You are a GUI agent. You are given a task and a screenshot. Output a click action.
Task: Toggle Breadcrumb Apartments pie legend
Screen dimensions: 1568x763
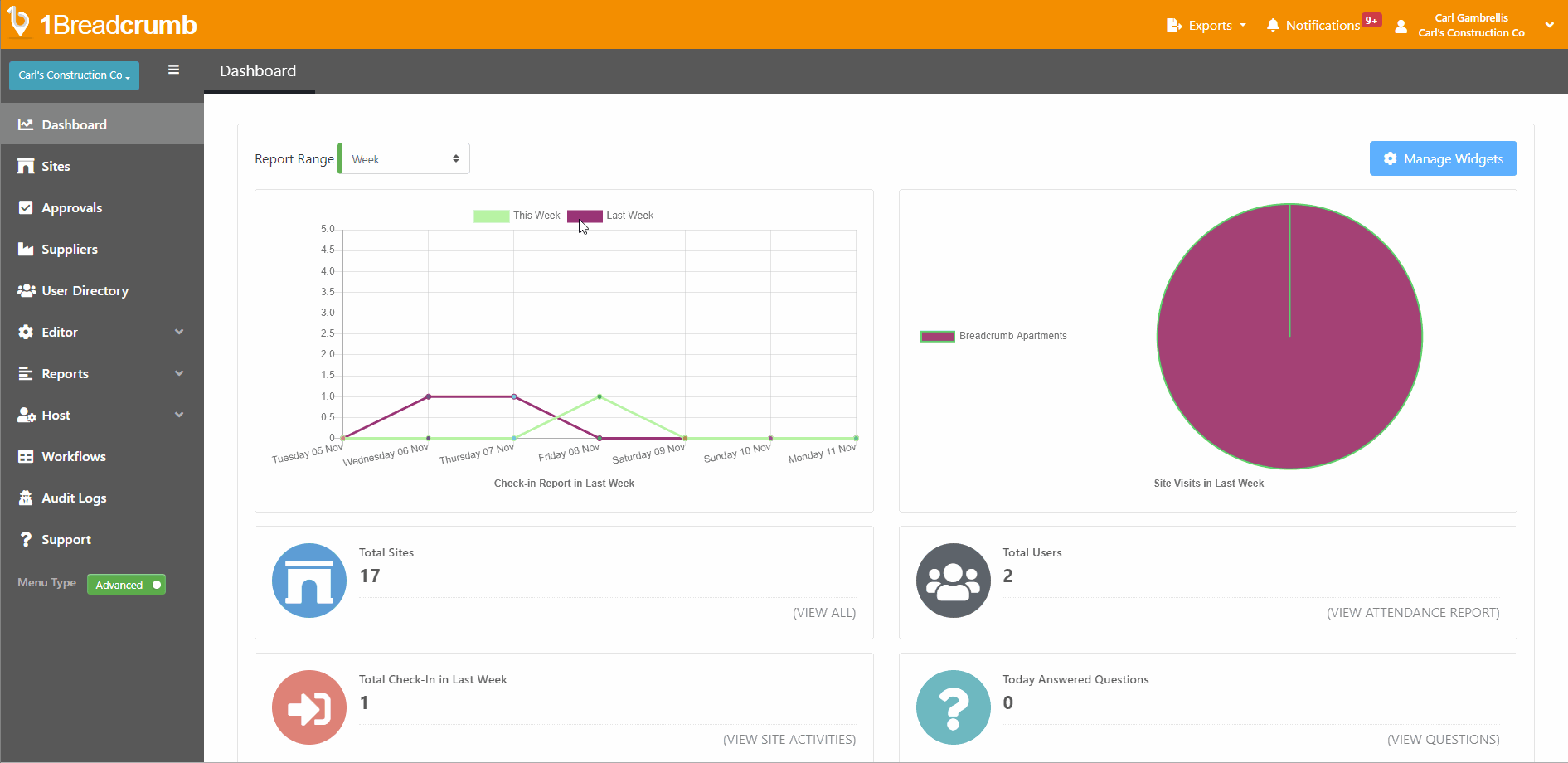coord(993,336)
